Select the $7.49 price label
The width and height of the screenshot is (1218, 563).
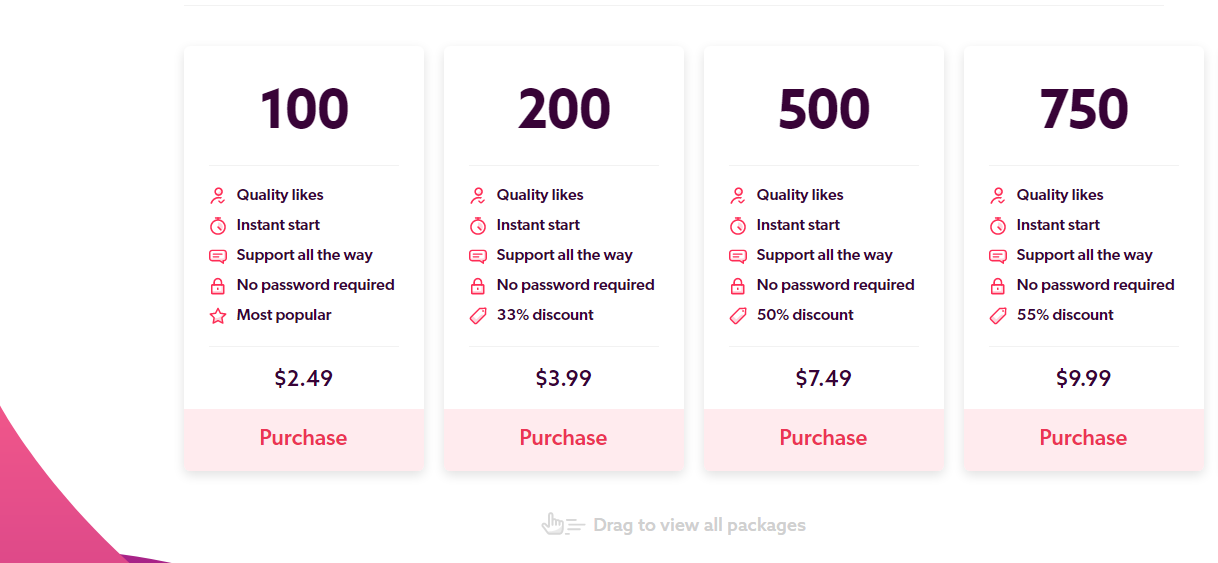[823, 378]
